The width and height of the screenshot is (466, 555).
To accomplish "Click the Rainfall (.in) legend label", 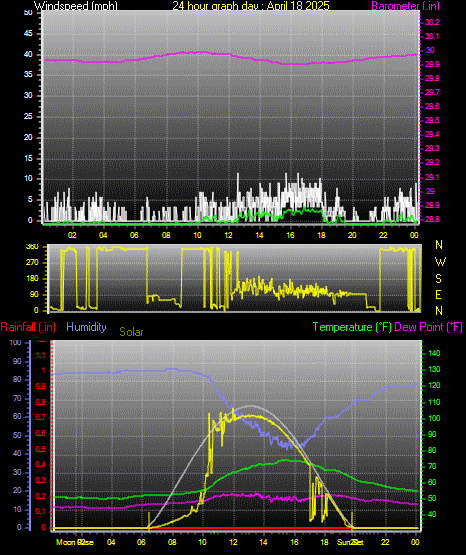I will point(28,327).
